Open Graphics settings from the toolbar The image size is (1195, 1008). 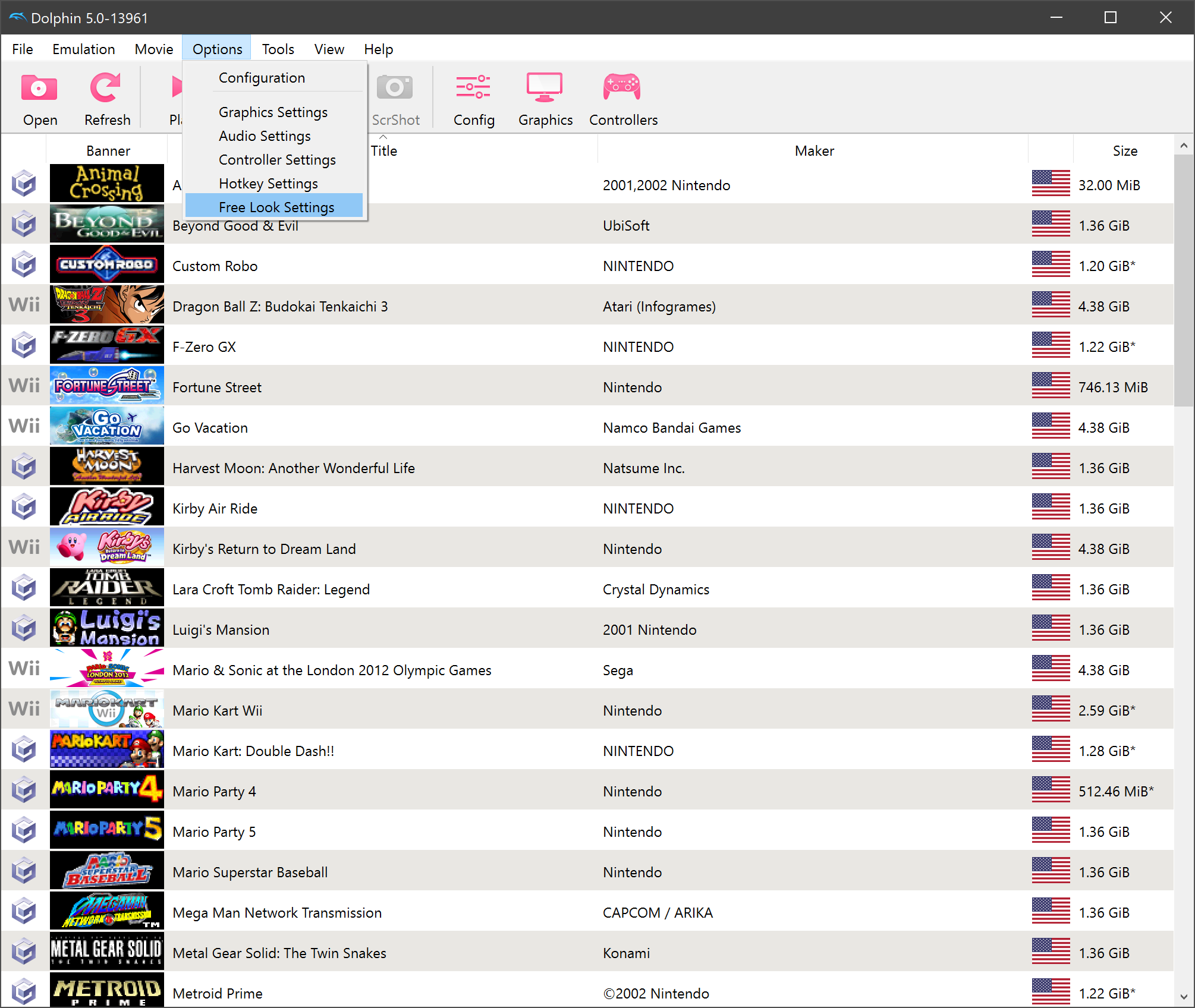[545, 88]
